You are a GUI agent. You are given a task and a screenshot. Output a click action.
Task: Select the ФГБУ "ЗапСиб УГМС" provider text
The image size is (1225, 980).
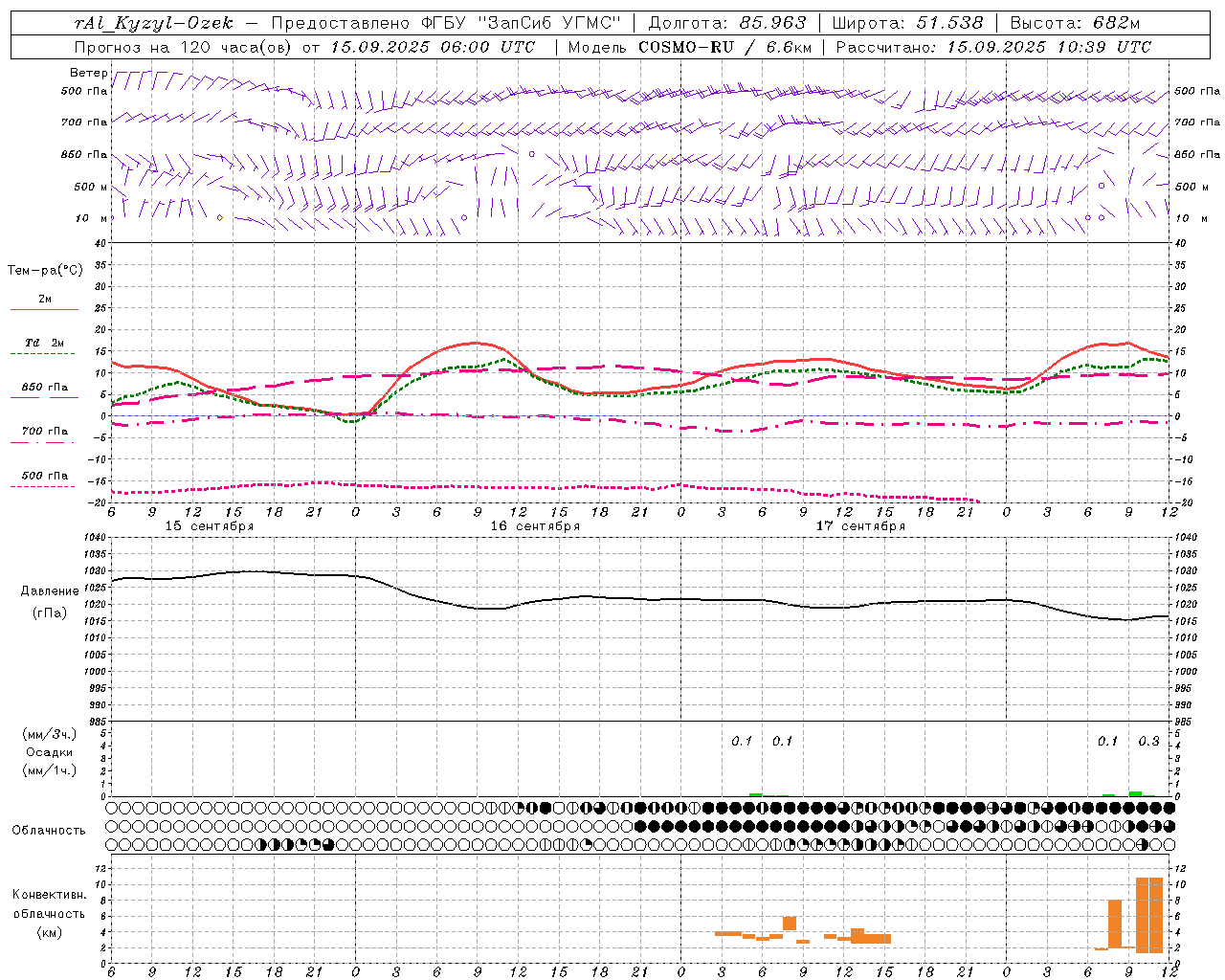pyautogui.click(x=521, y=23)
